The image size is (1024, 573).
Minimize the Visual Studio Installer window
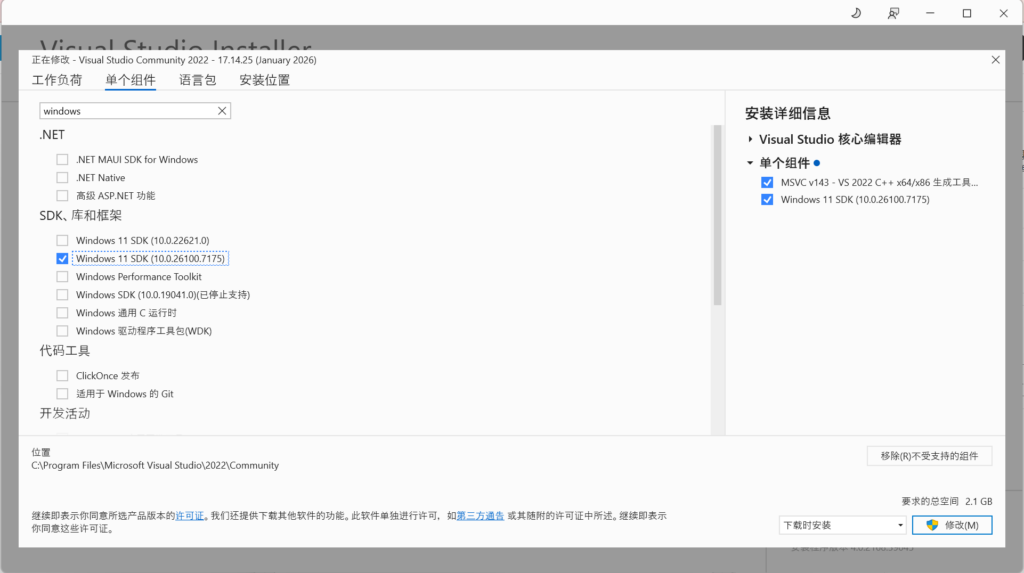click(930, 13)
